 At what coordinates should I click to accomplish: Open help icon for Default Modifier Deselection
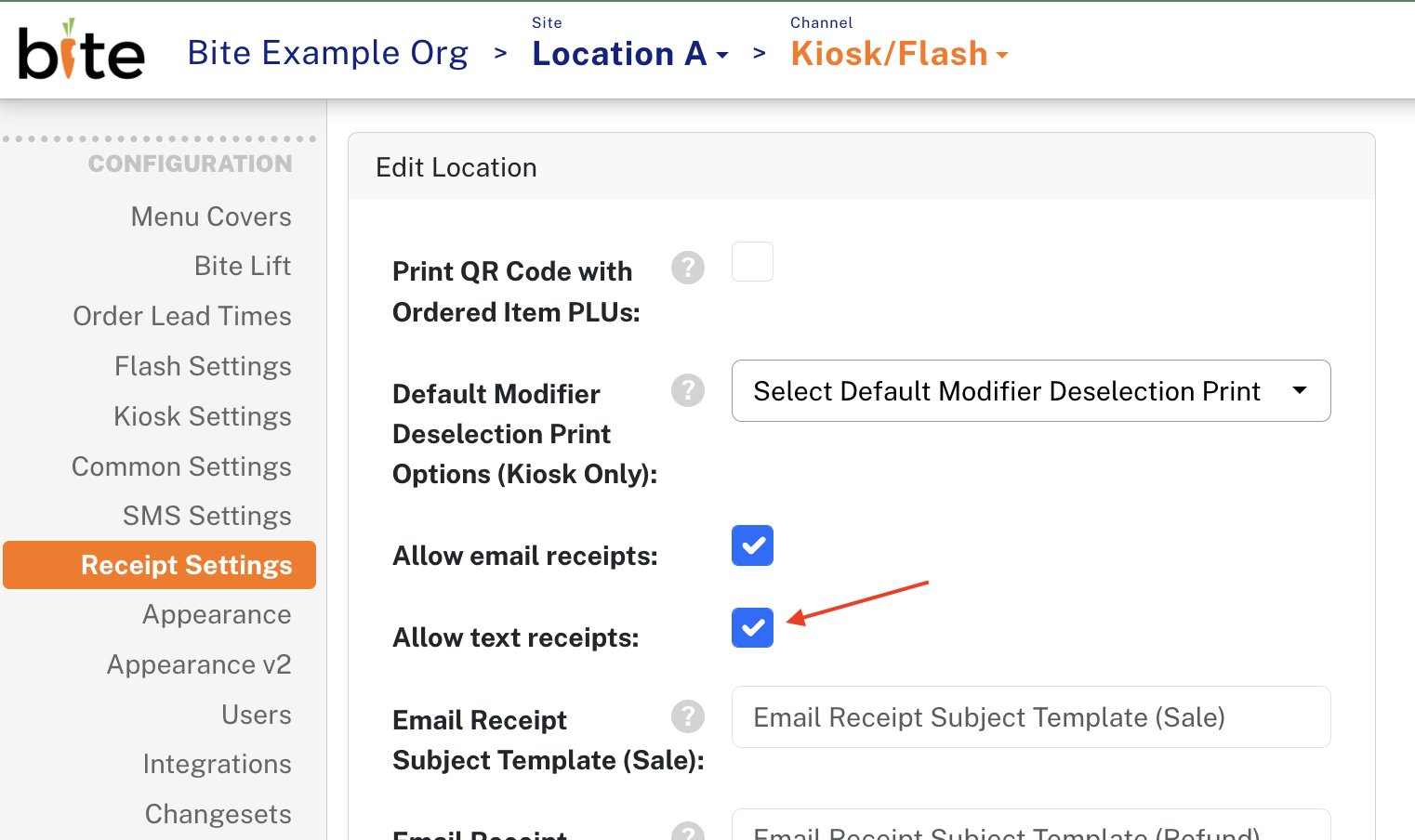688,390
